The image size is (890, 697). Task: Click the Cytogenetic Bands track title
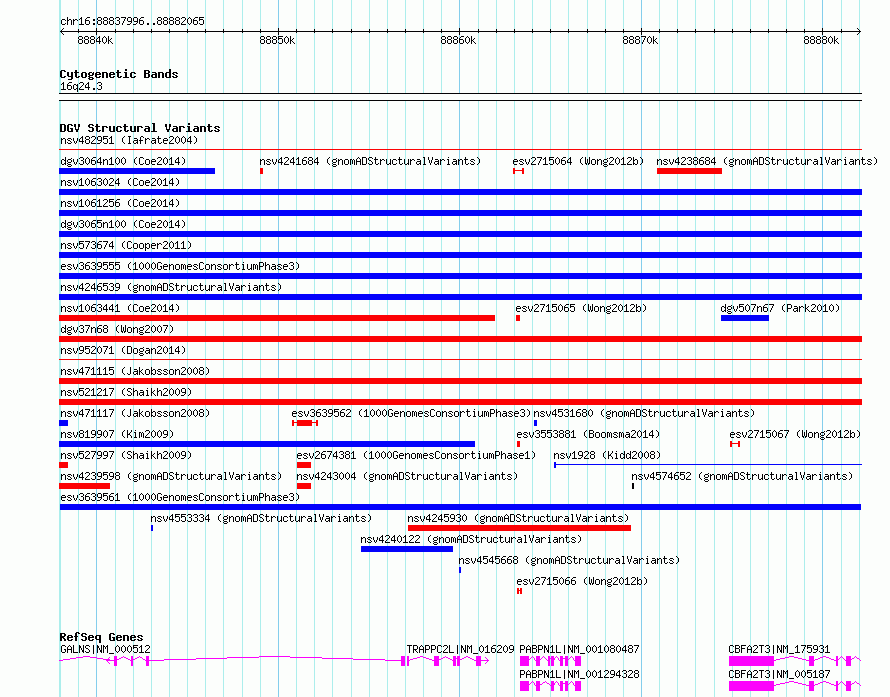119,74
